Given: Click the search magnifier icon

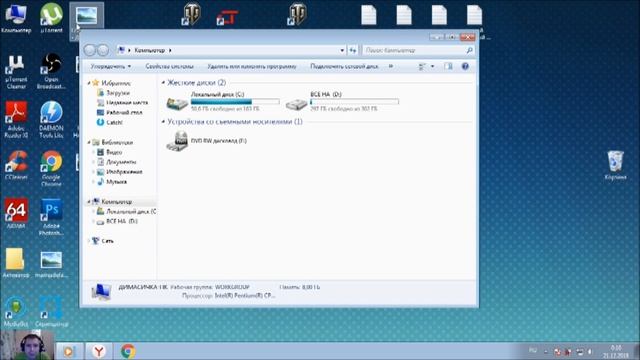Looking at the screenshot, I should coord(469,50).
